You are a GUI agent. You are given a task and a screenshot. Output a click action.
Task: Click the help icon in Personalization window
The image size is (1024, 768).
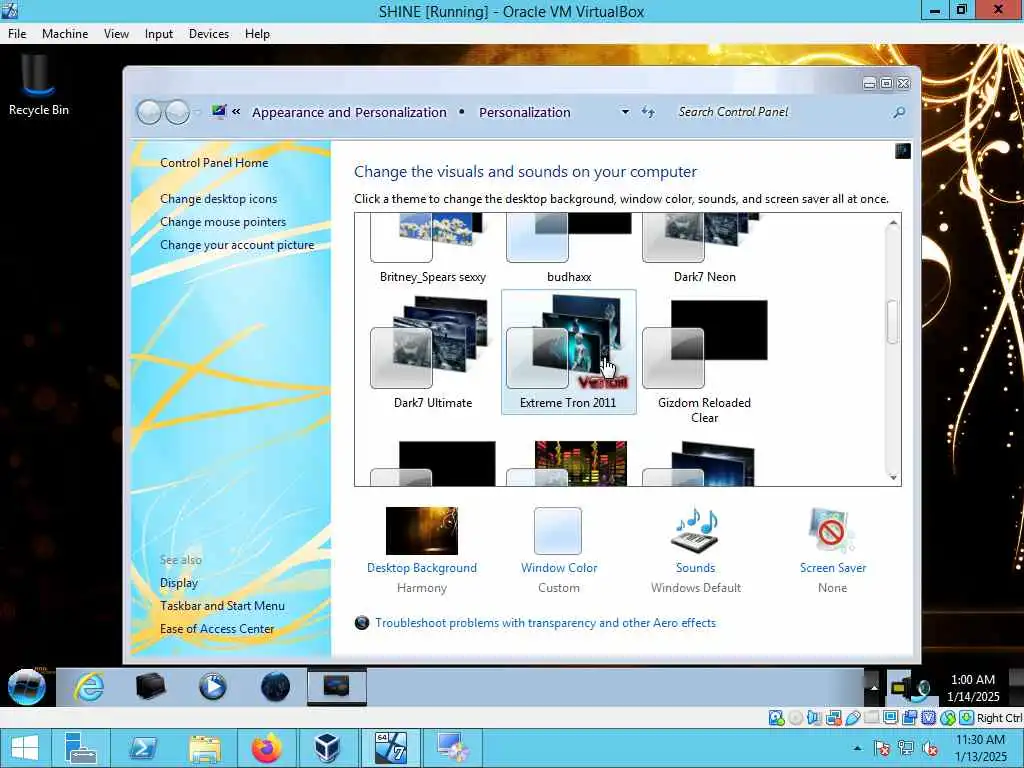point(903,151)
